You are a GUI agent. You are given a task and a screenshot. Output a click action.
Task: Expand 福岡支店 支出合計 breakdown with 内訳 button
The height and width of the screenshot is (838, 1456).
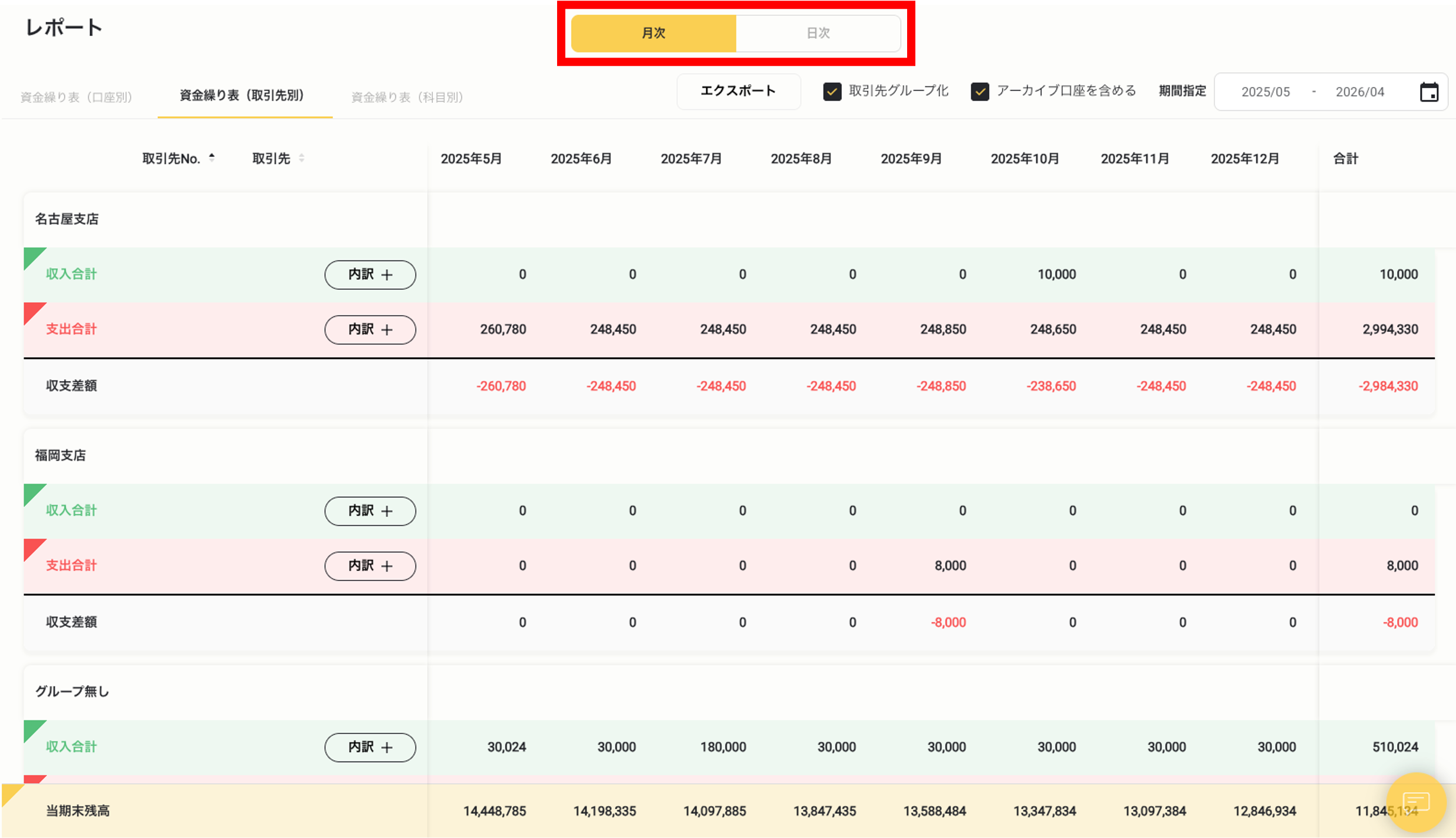pos(370,566)
